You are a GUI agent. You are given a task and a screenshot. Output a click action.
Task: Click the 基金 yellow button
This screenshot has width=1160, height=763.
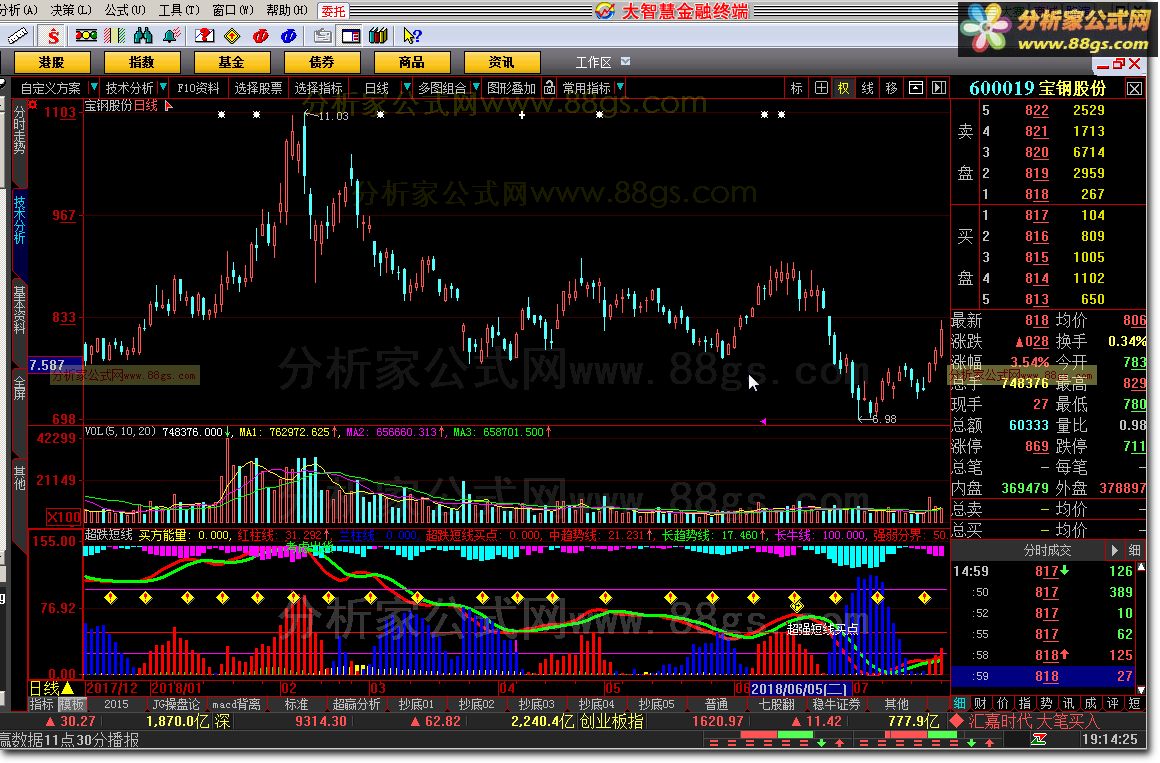232,62
